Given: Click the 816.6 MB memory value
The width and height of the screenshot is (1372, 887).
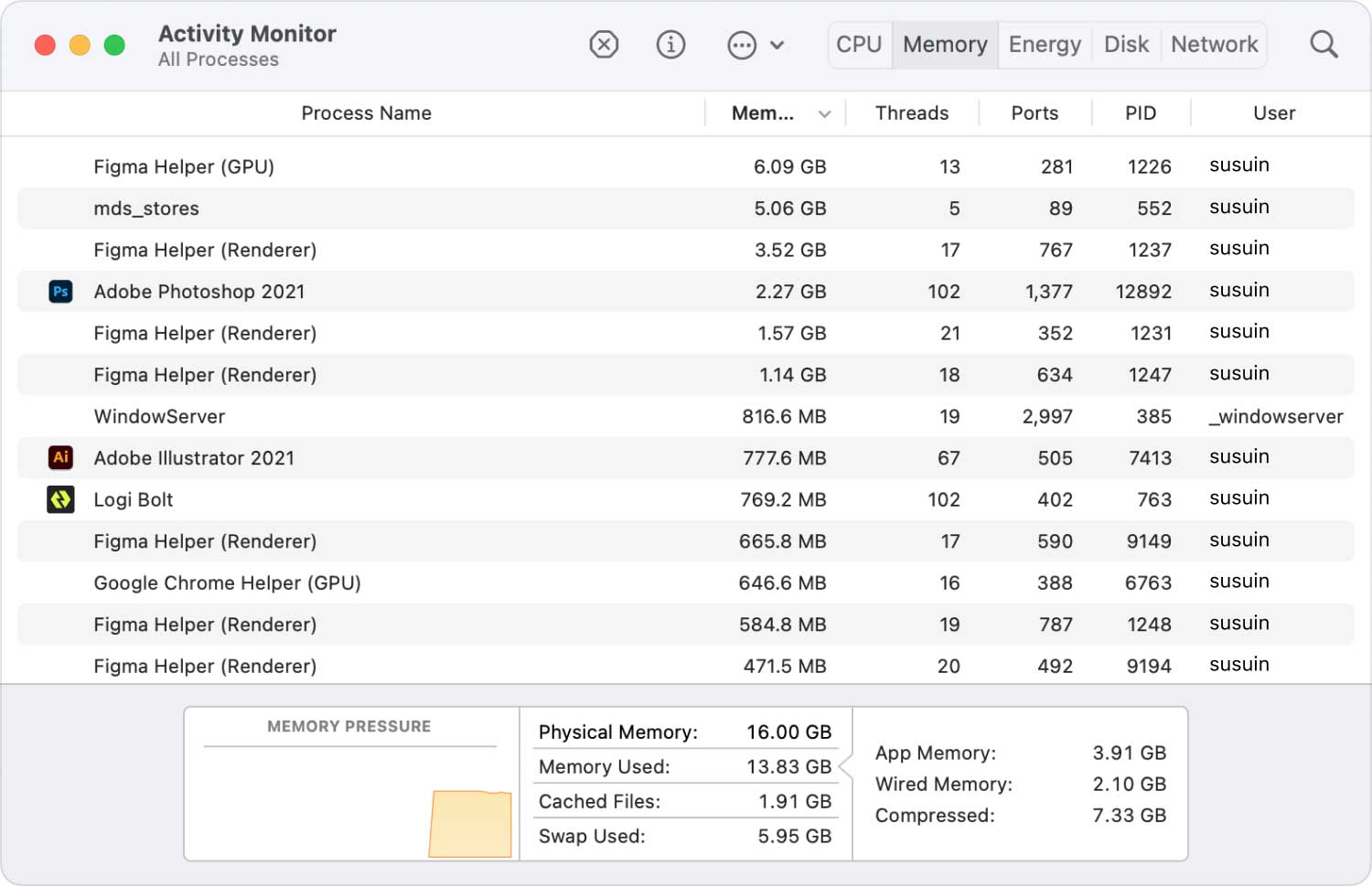Looking at the screenshot, I should [784, 416].
